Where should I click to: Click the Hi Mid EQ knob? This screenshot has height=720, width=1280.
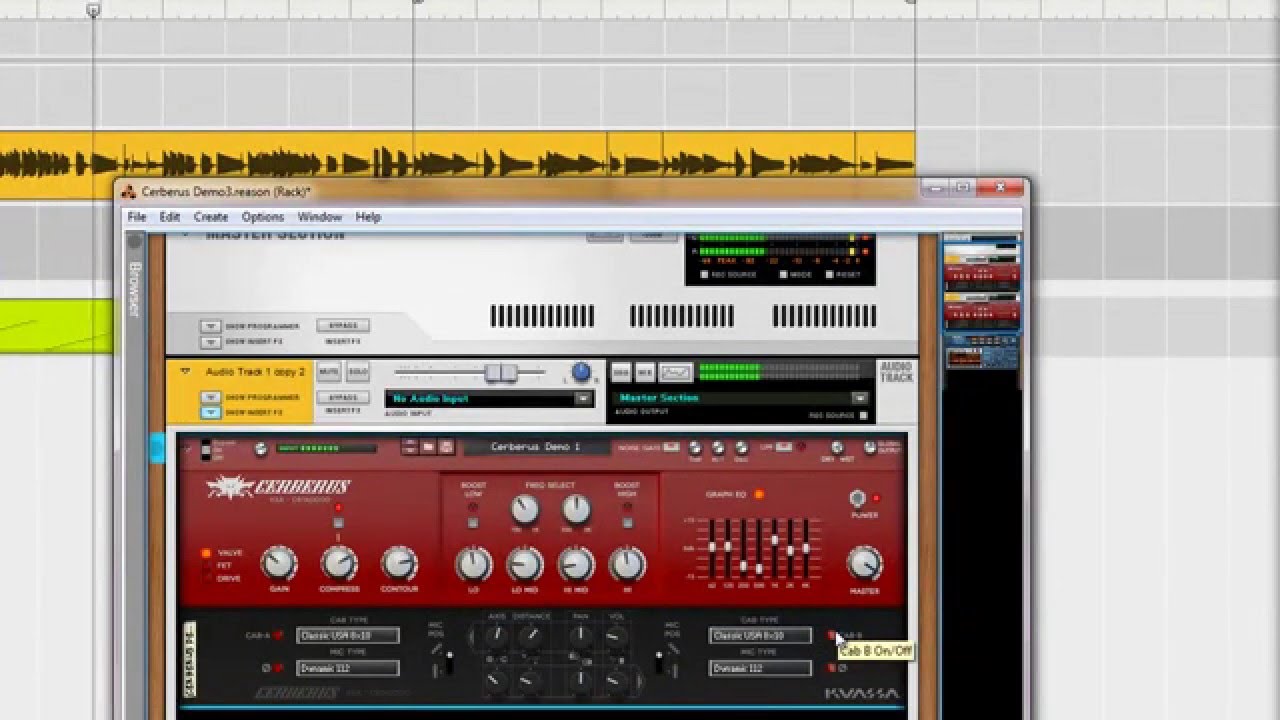coord(576,565)
